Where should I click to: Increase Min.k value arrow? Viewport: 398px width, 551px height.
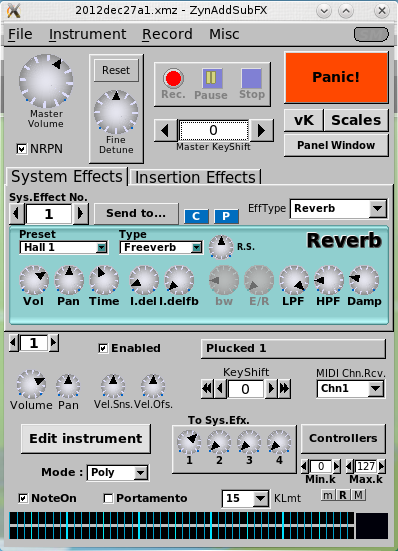pos(336,466)
